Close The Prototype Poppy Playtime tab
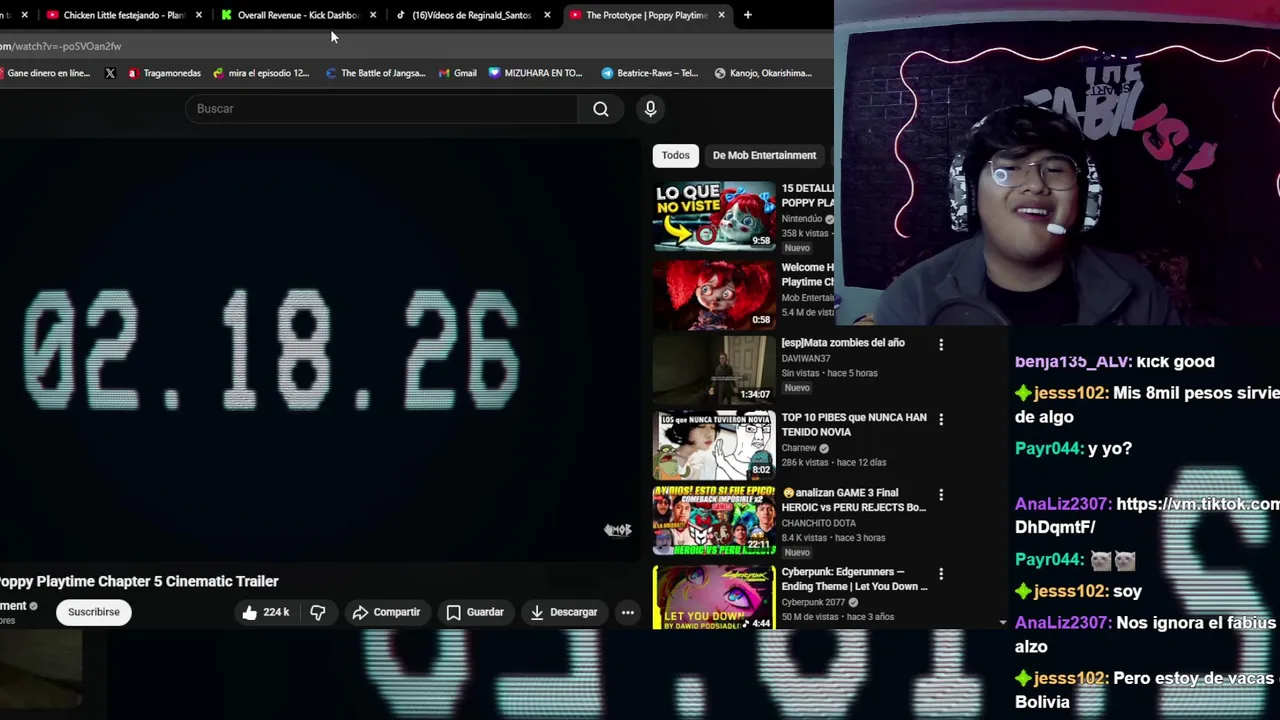1280x720 pixels. click(721, 15)
